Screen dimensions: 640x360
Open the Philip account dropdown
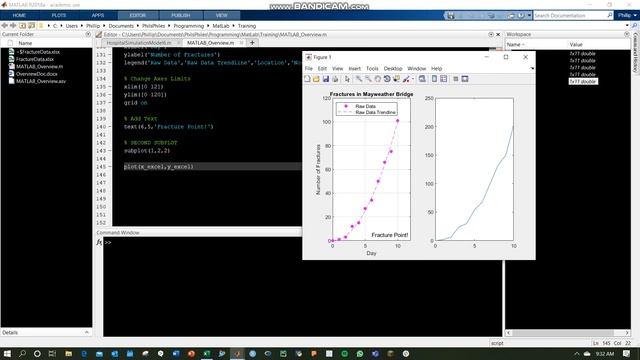(x=627, y=16)
